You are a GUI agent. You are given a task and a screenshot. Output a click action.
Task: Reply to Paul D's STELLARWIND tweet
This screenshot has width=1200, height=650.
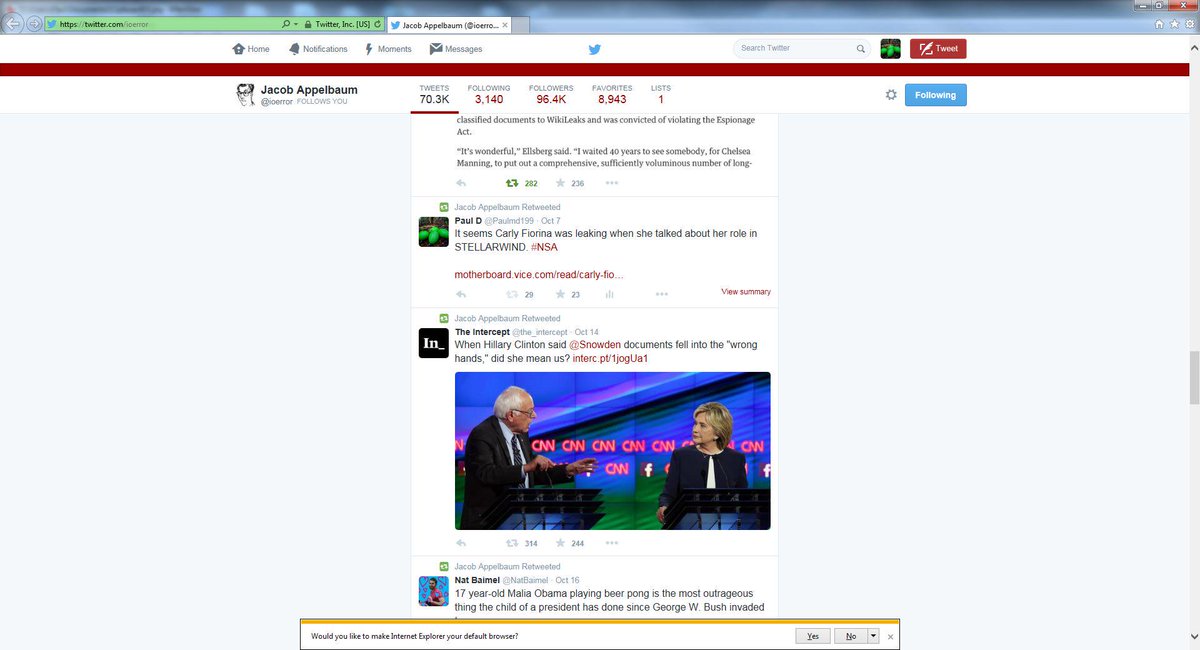pos(461,294)
